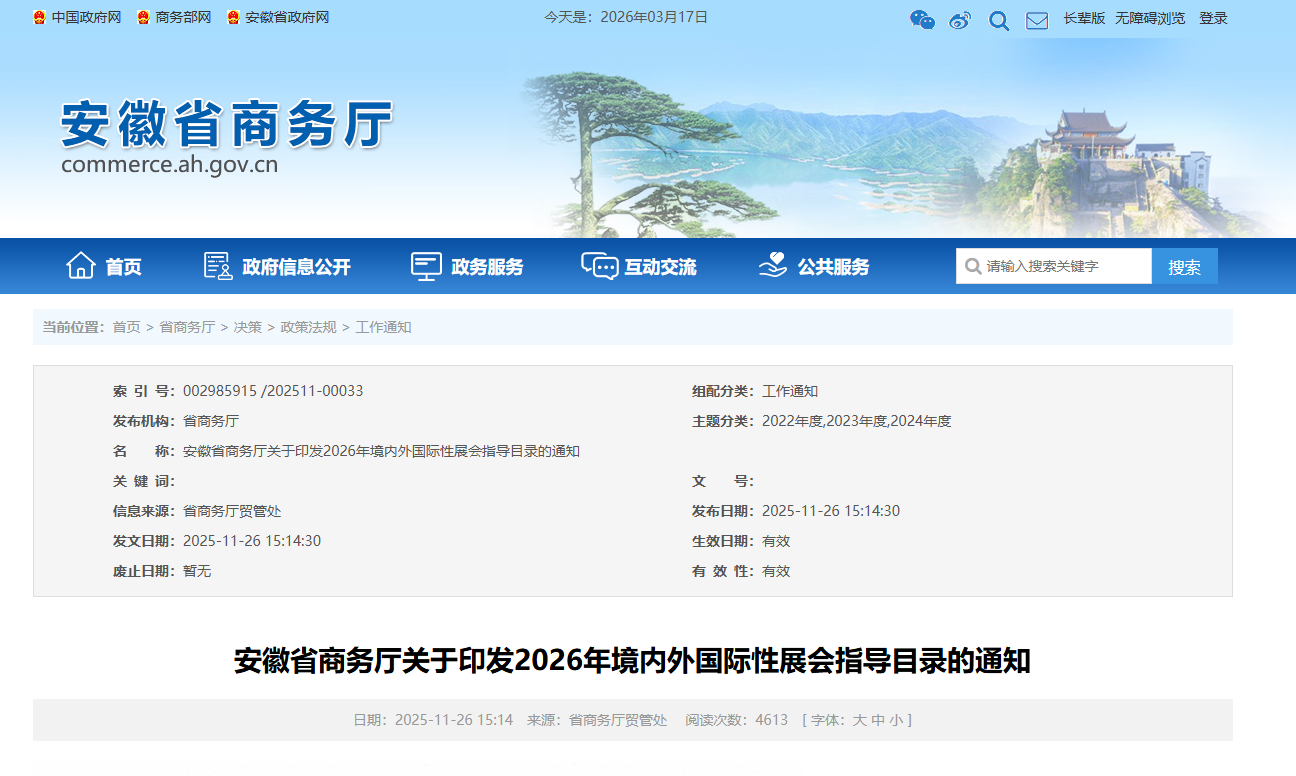Open the 政务服务 navigation menu

[x=487, y=267]
